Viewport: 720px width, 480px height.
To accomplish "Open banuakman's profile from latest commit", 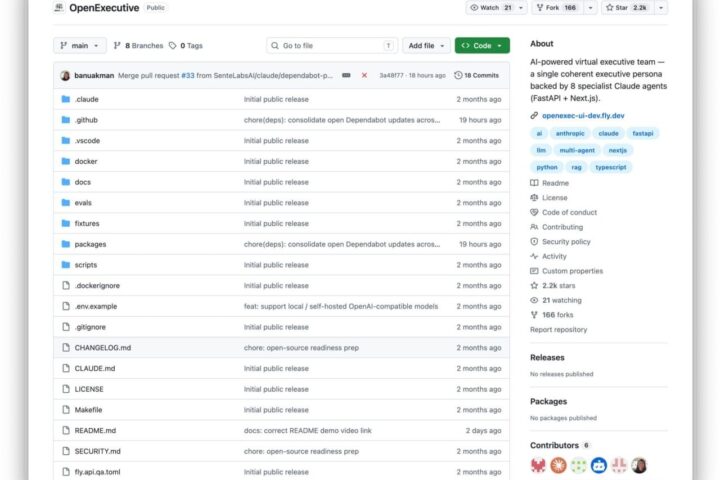I will [x=94, y=75].
